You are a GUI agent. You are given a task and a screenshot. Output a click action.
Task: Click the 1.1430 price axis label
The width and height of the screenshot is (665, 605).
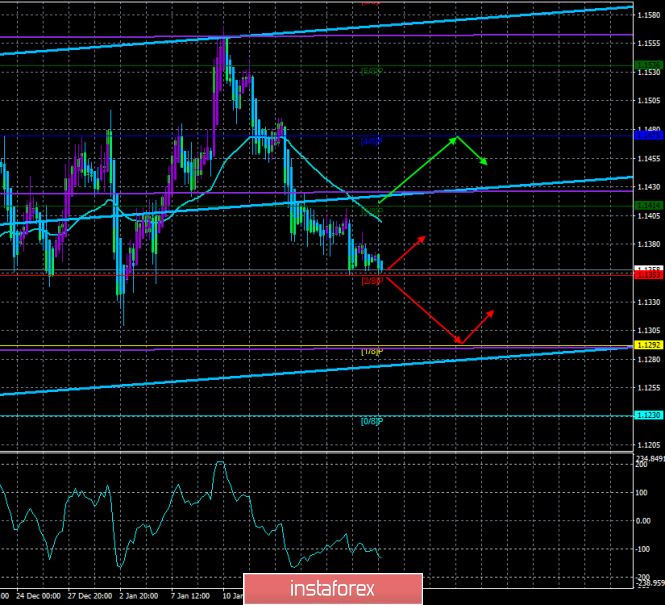[649, 187]
